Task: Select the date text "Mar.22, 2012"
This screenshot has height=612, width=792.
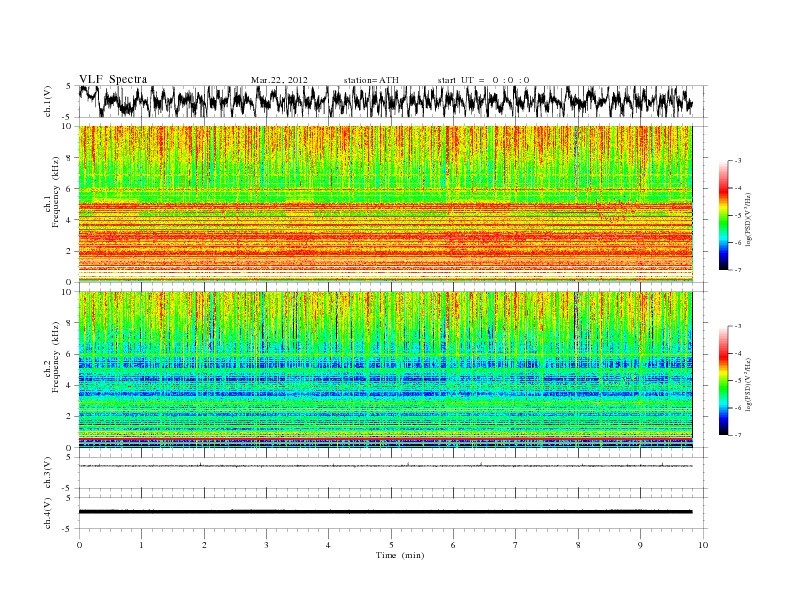Action: (x=279, y=80)
